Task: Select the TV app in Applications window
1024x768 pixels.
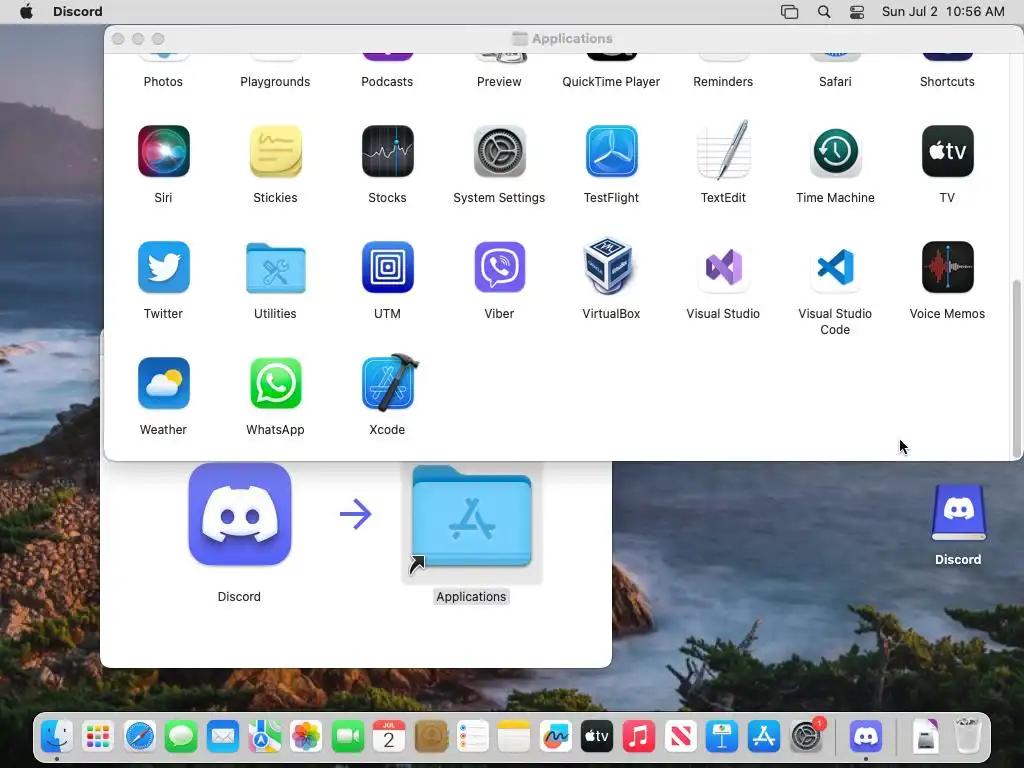Action: click(x=948, y=152)
